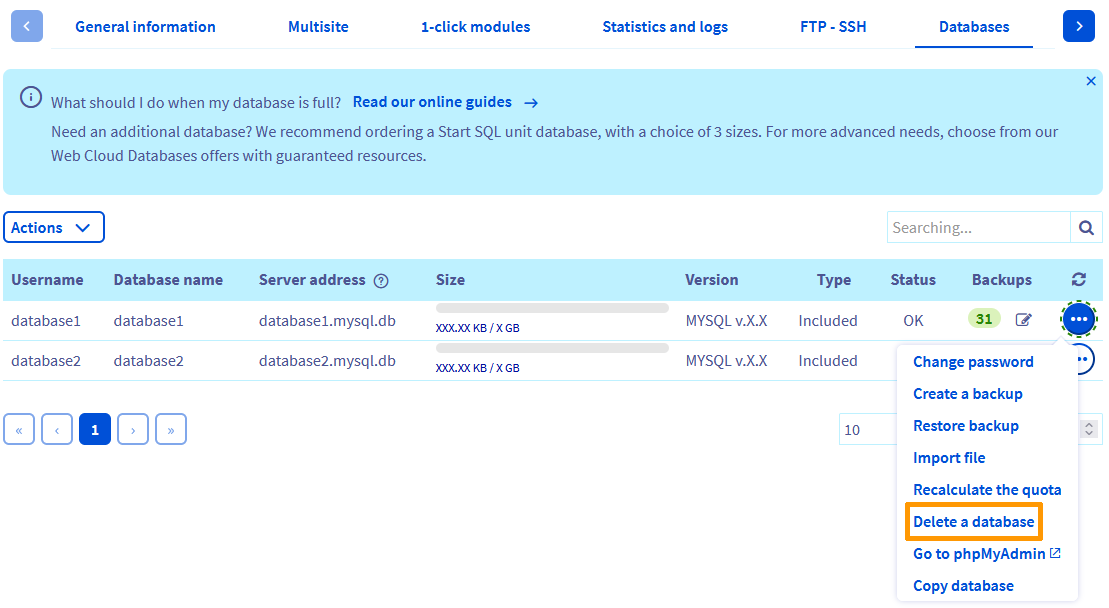Adjust rows count with the stepper arrows
Viewport: 1109px width, 608px height.
pos(1089,429)
